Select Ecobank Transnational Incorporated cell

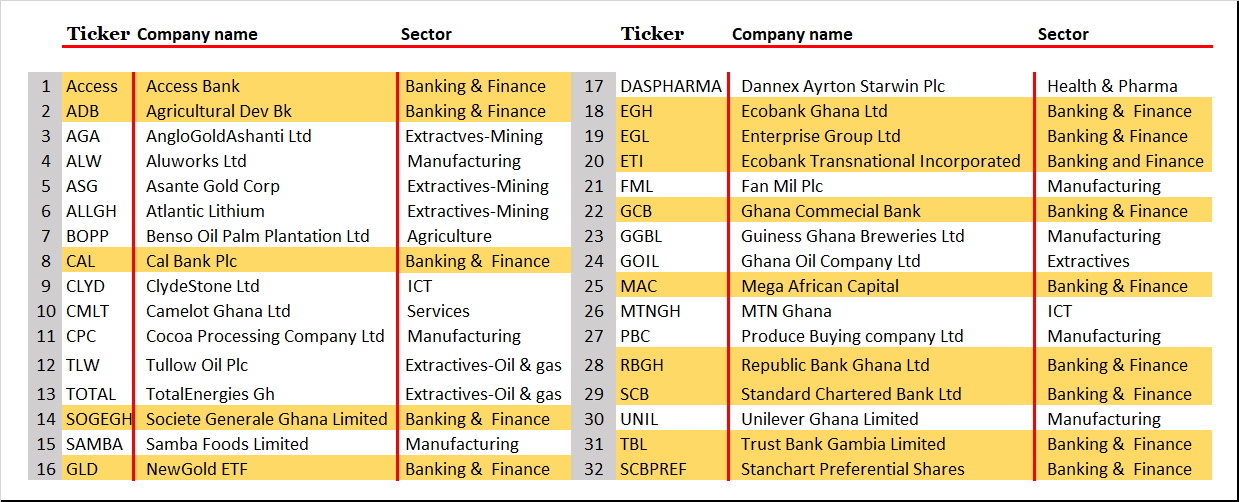tap(880, 161)
